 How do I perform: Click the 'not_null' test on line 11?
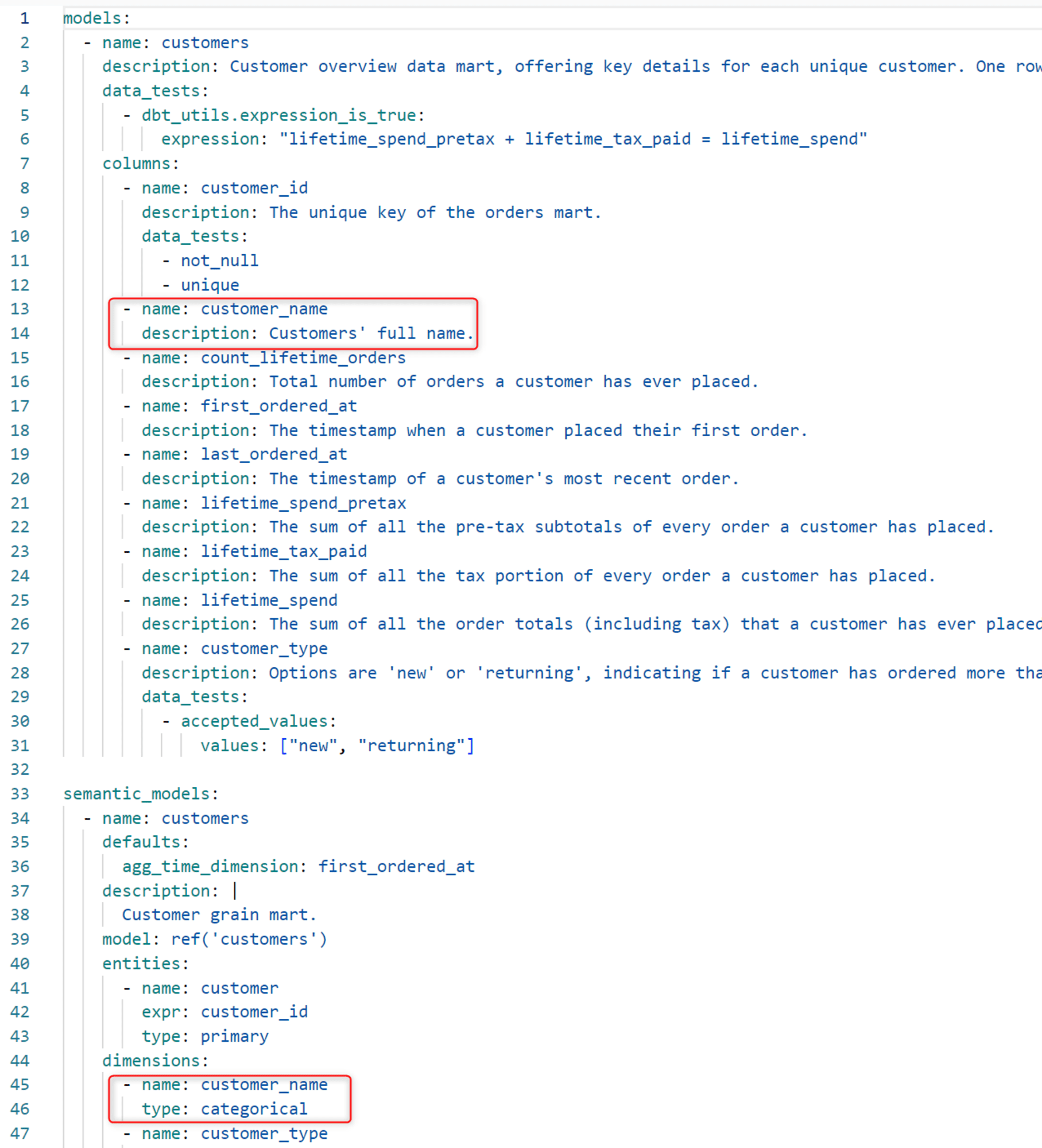pyautogui.click(x=220, y=261)
